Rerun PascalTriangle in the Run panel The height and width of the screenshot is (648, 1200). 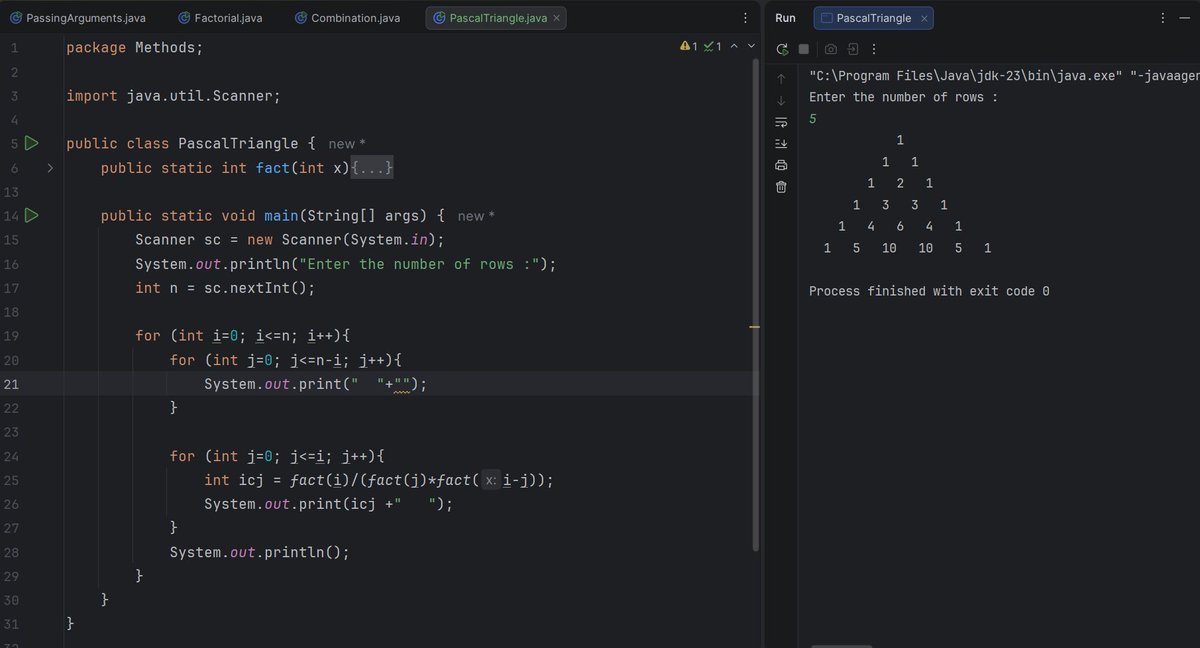pyautogui.click(x=783, y=49)
